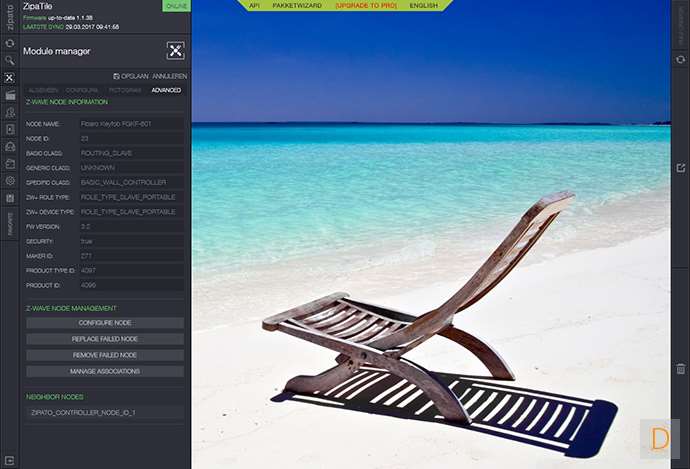
Task: Switch to the Advanced tab
Action: pyautogui.click(x=166, y=90)
